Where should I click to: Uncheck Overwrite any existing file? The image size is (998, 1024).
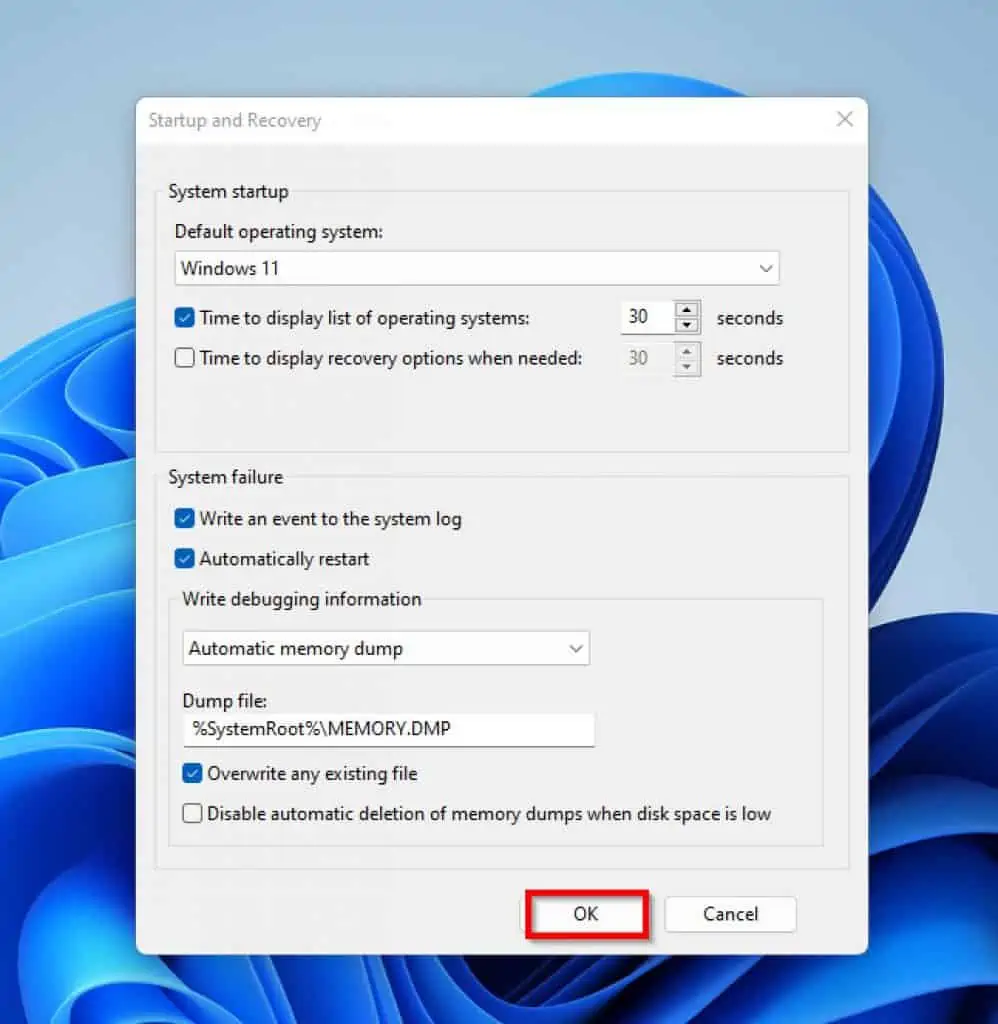tap(193, 773)
